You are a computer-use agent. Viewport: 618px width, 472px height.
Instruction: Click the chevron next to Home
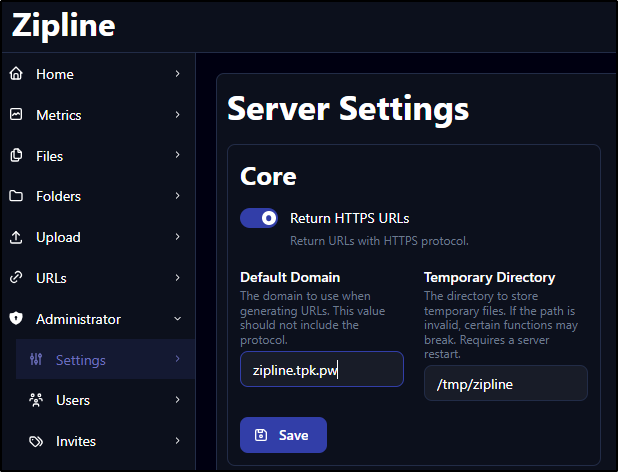[178, 74]
